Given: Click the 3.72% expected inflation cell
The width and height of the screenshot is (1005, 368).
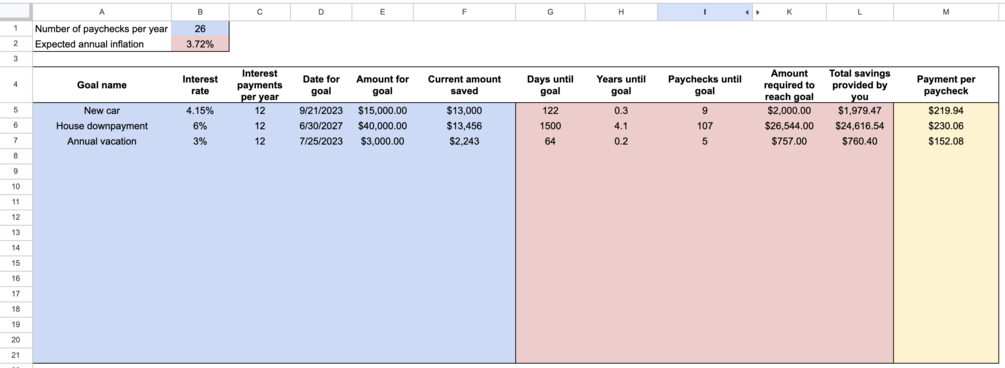Looking at the screenshot, I should [x=200, y=44].
